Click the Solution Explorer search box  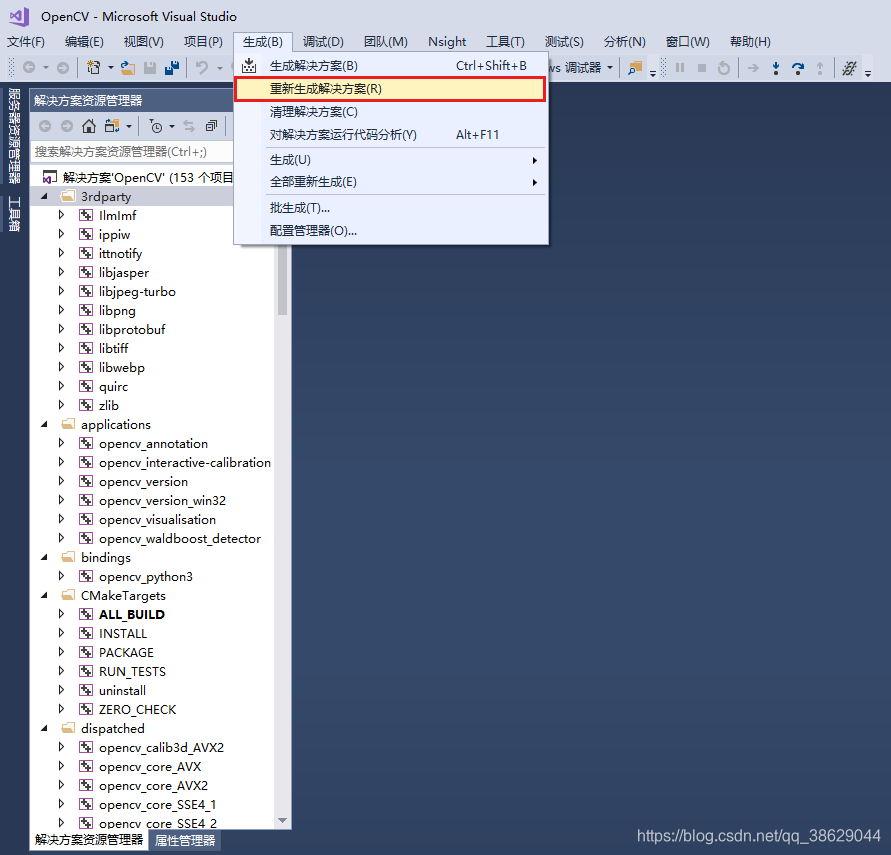(132, 152)
